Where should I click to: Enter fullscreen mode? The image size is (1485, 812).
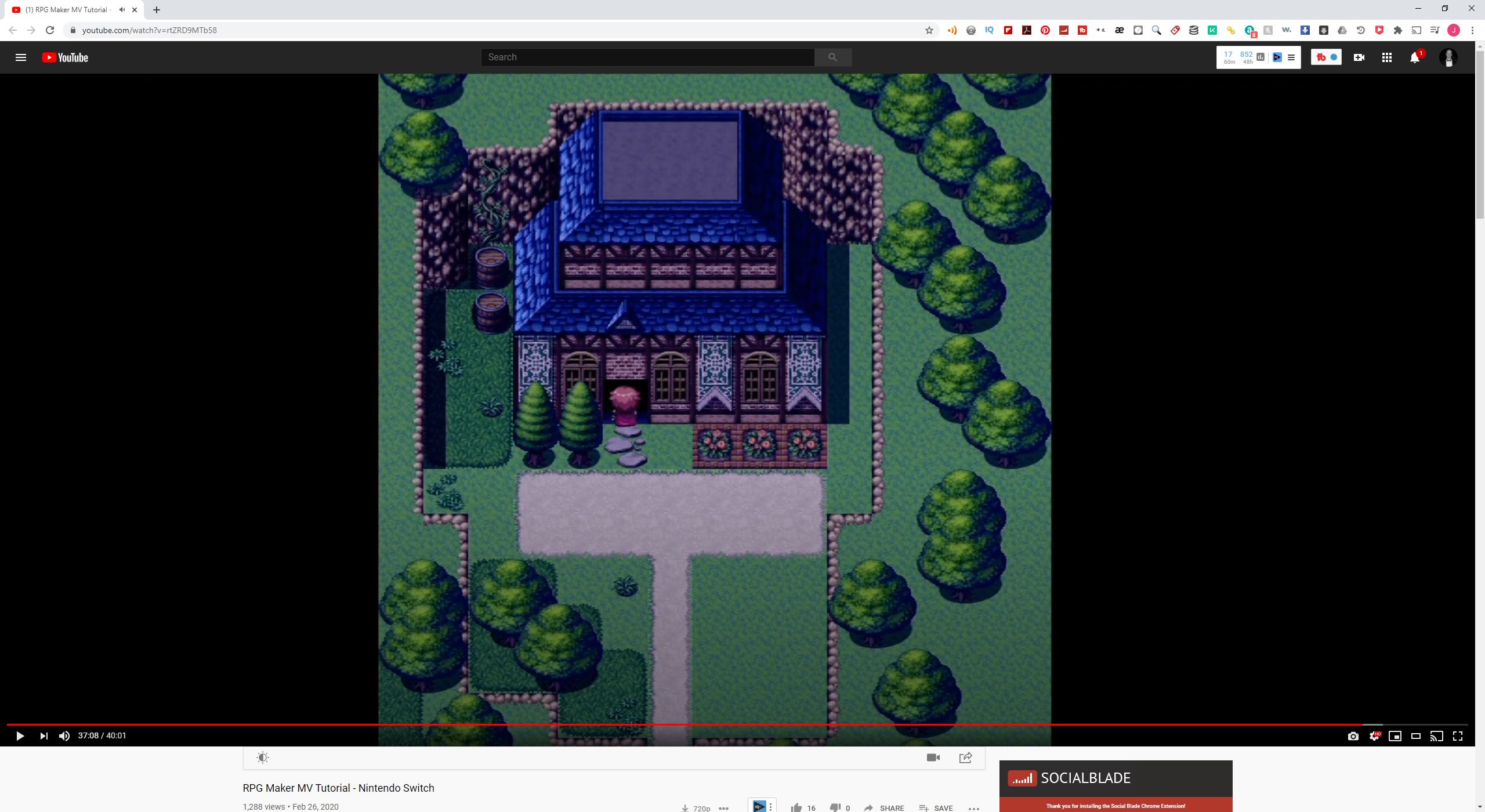pos(1458,736)
